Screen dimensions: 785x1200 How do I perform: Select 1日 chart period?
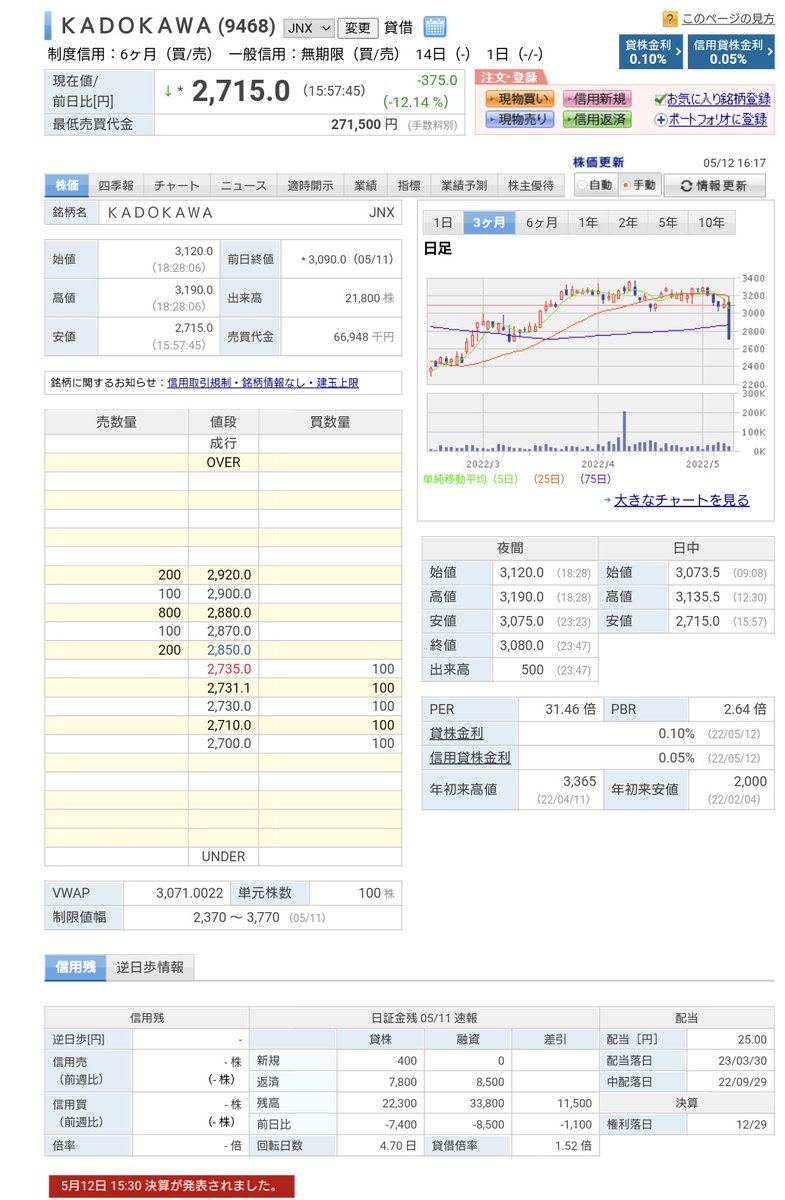pyautogui.click(x=441, y=222)
